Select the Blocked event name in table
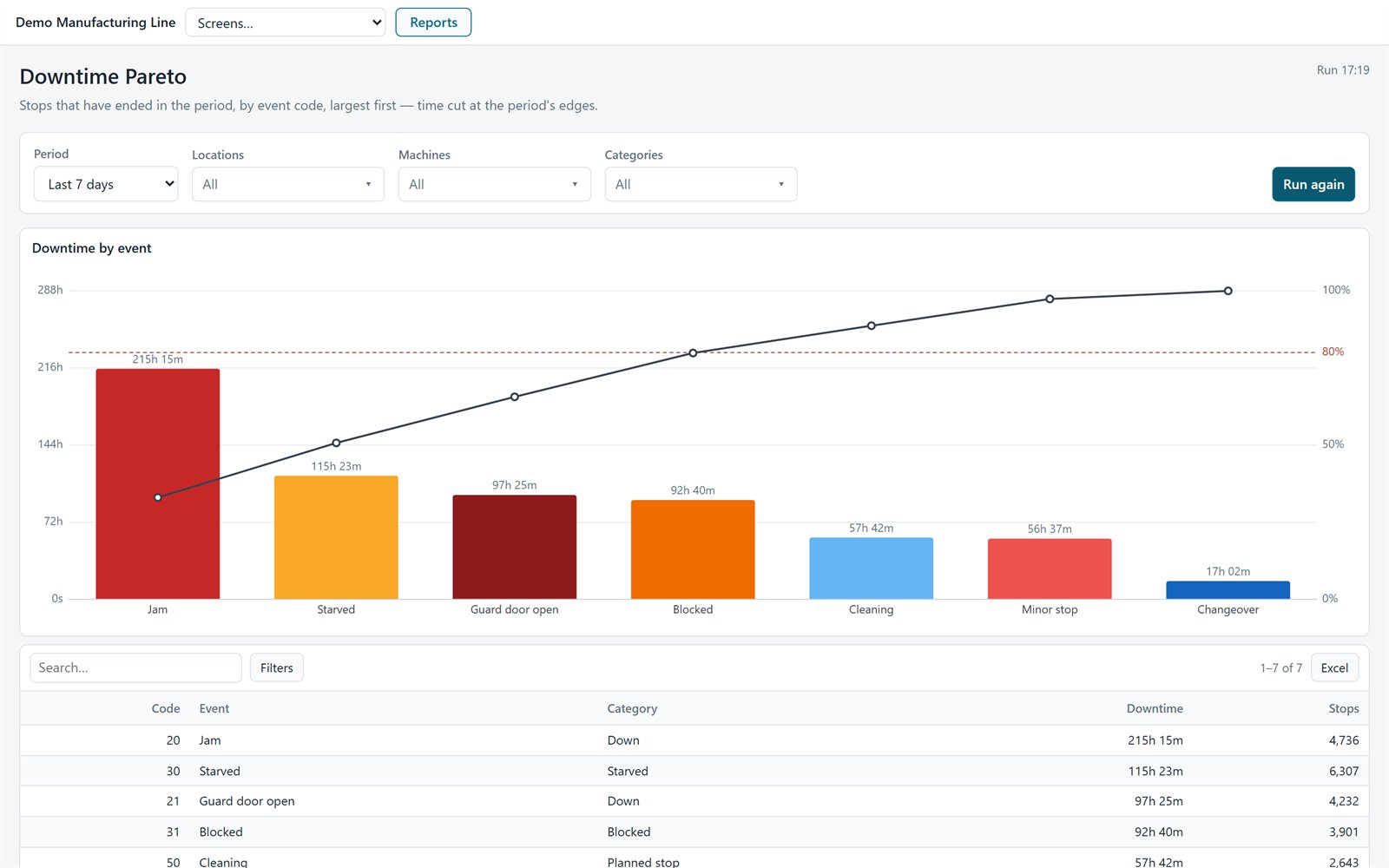The width and height of the screenshot is (1389, 868). pyautogui.click(x=221, y=832)
